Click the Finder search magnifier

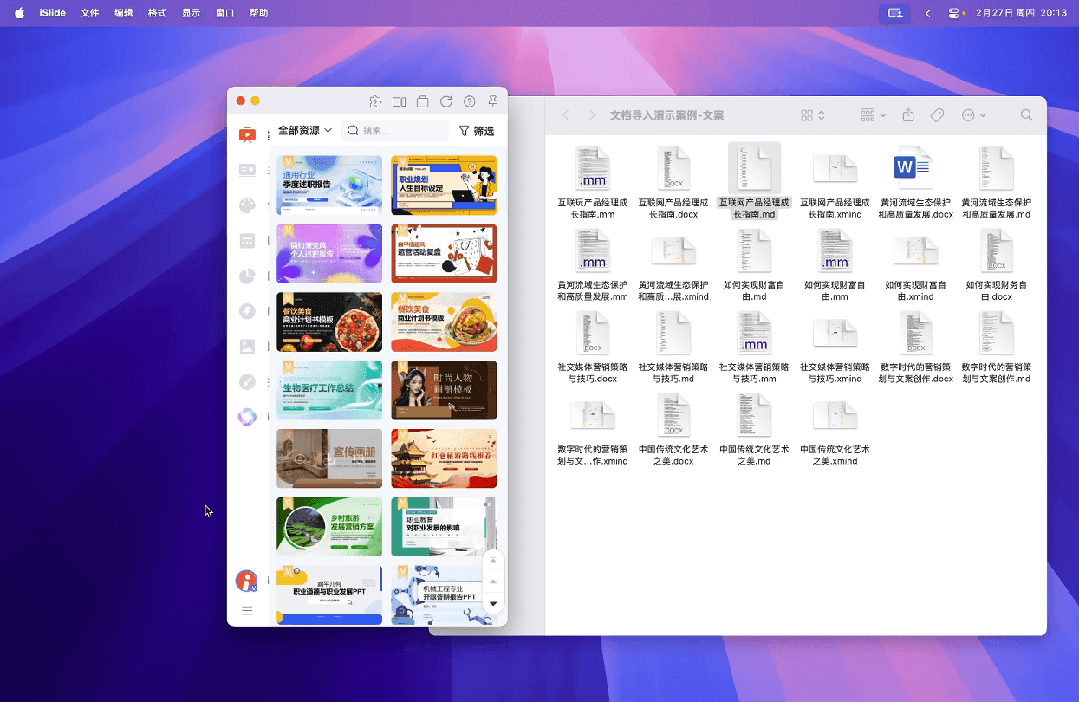[x=1026, y=115]
